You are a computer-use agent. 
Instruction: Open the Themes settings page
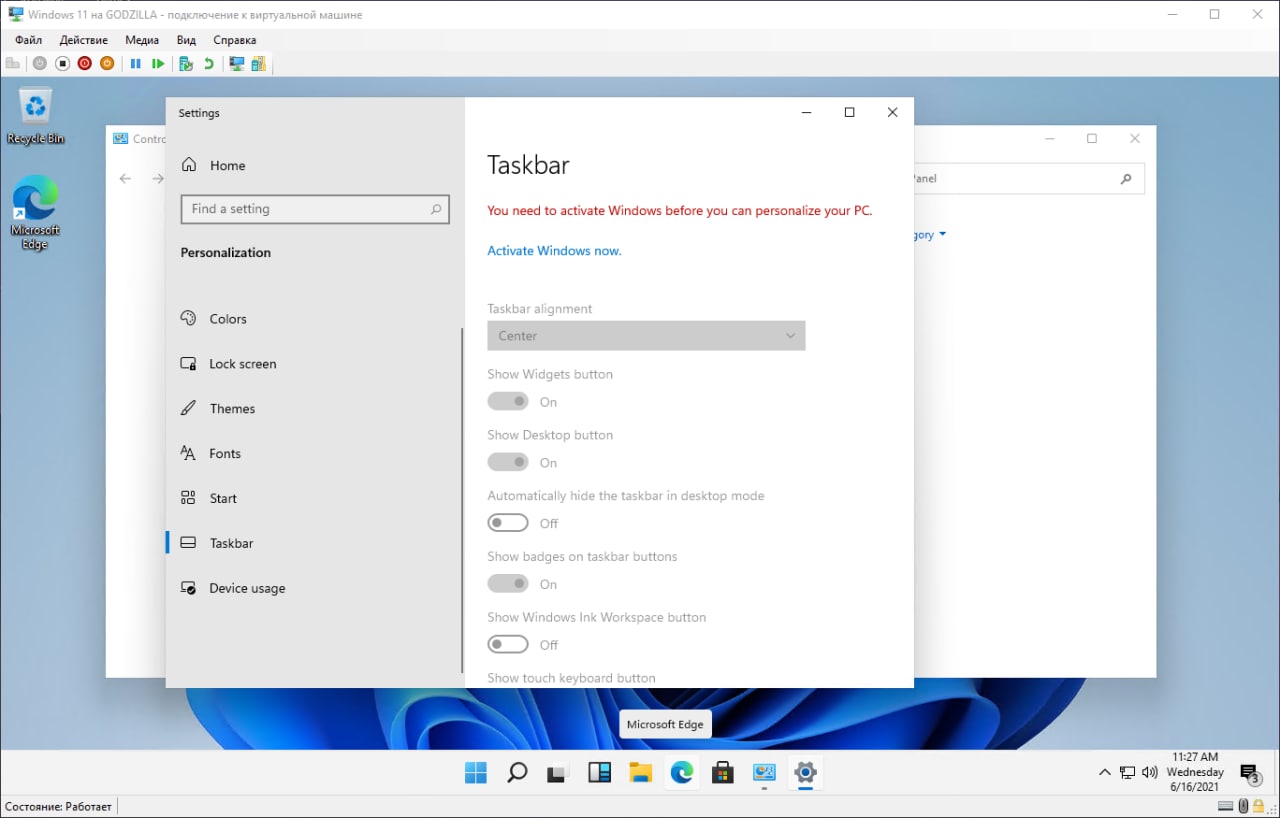(x=232, y=409)
